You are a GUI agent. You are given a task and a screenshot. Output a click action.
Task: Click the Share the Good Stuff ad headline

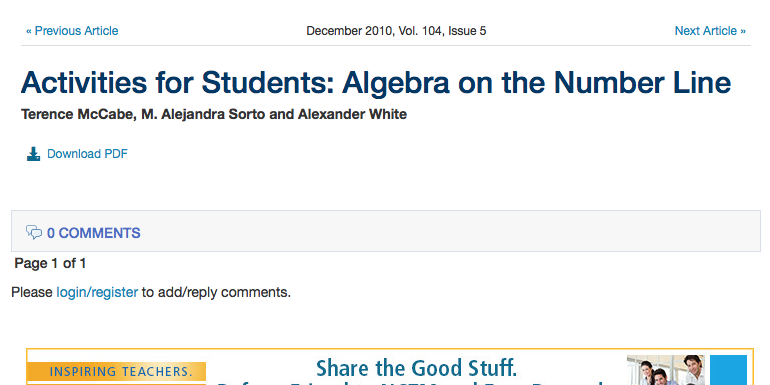pos(416,368)
